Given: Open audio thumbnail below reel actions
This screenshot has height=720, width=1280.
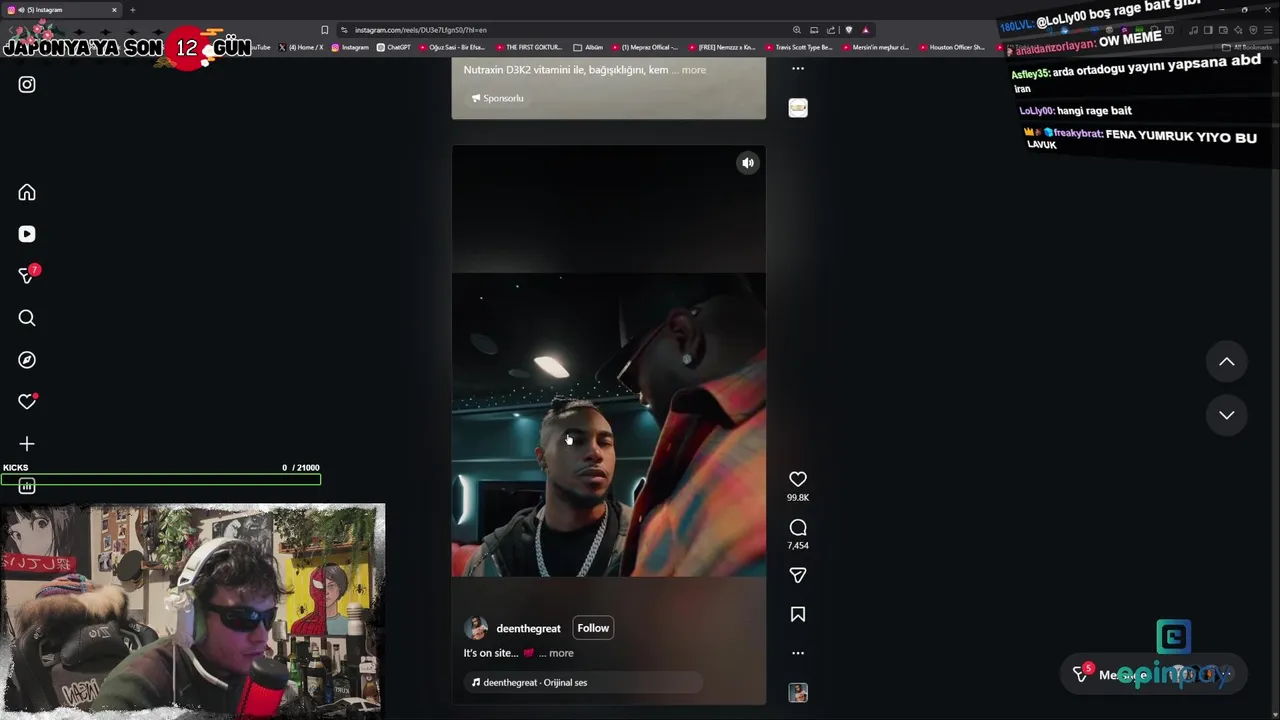Looking at the screenshot, I should (x=798, y=692).
